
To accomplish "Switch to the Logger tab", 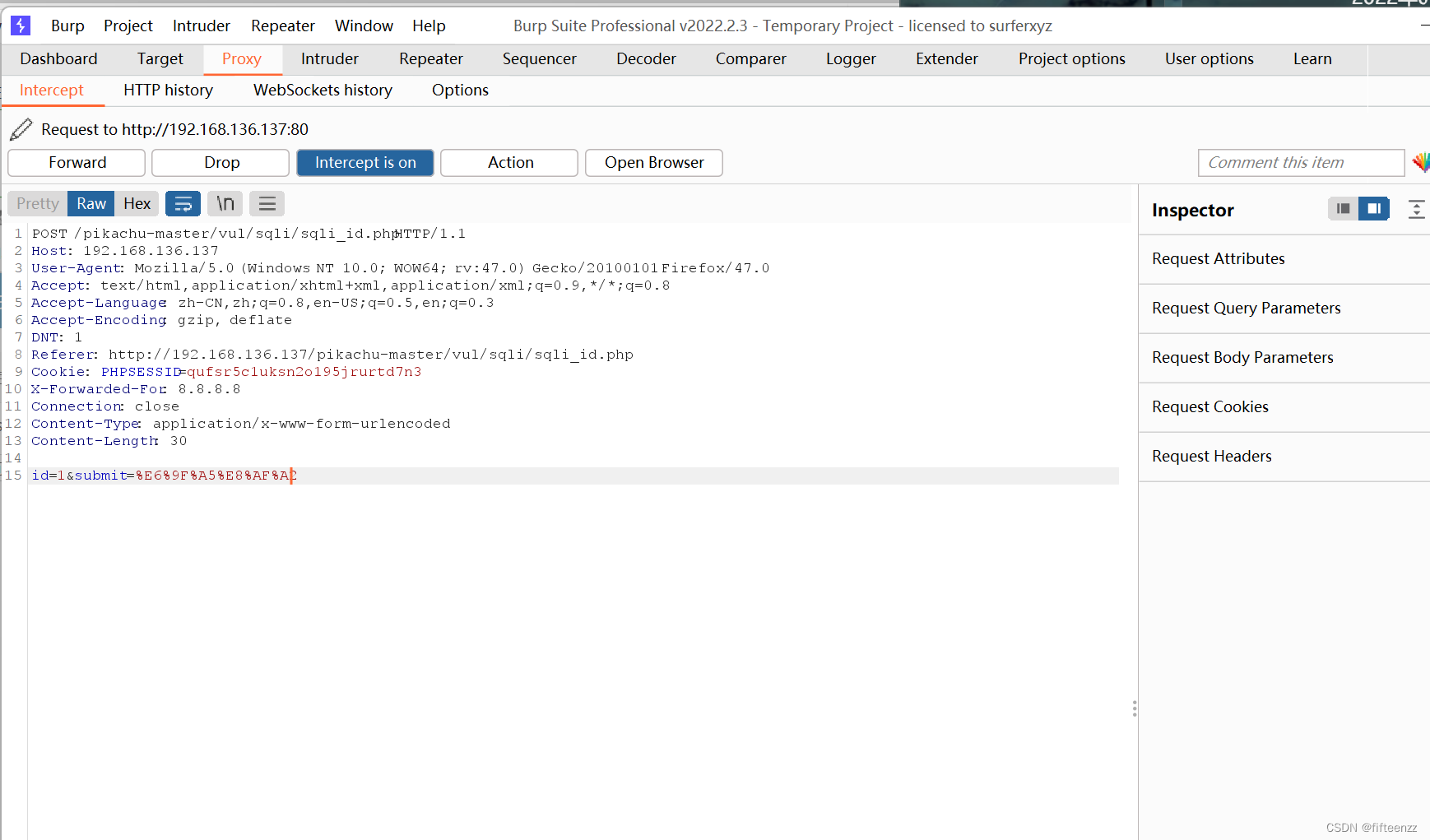I will point(851,59).
